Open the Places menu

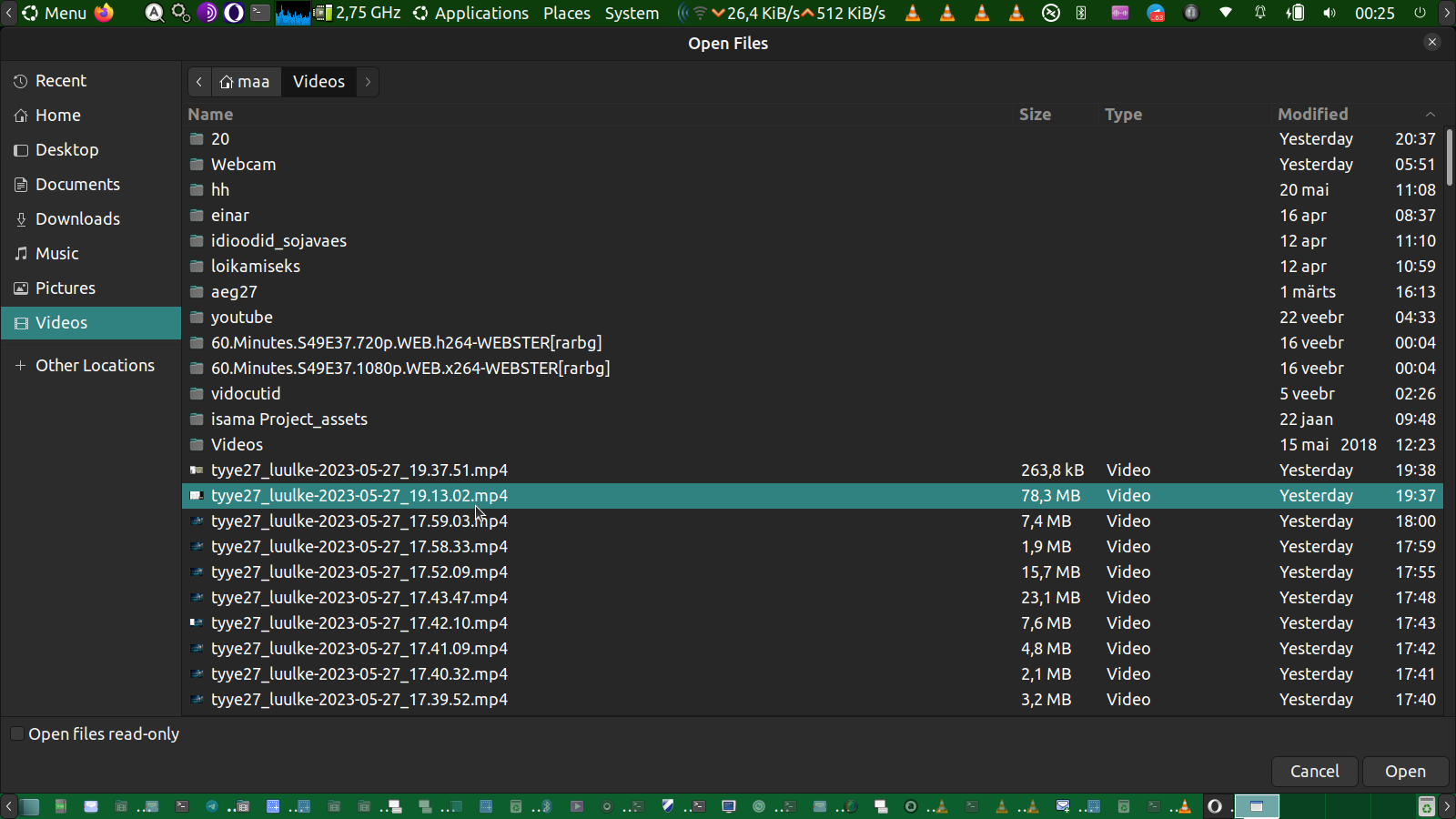(x=566, y=13)
